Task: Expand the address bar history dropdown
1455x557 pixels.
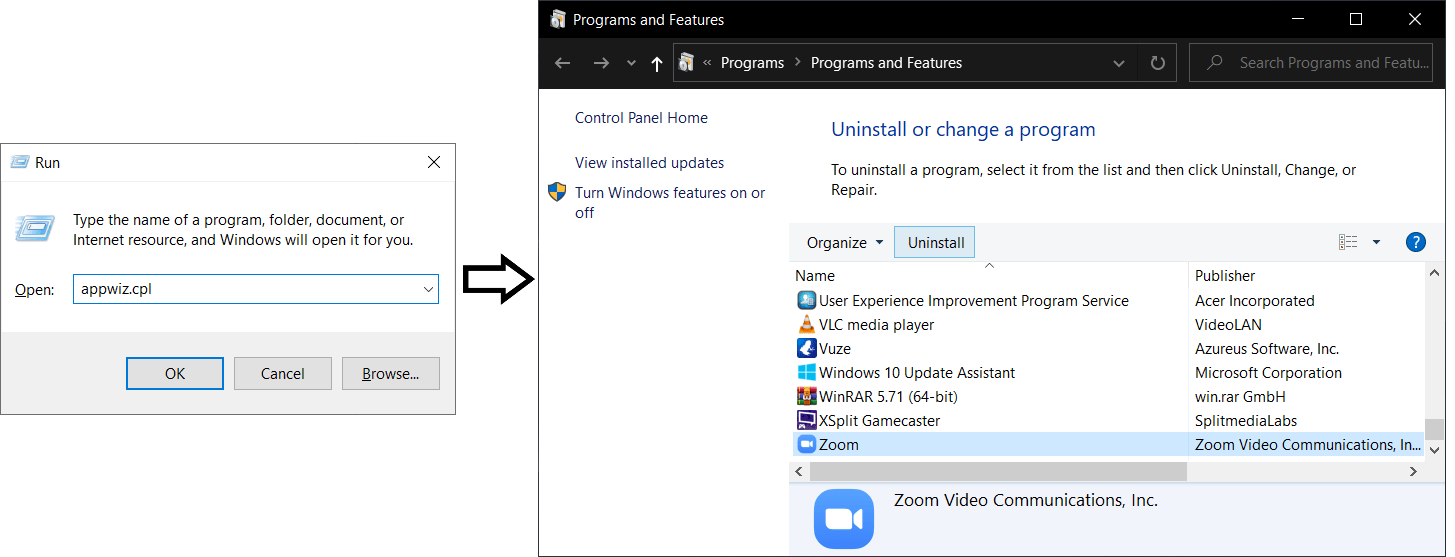Action: pos(1119,63)
